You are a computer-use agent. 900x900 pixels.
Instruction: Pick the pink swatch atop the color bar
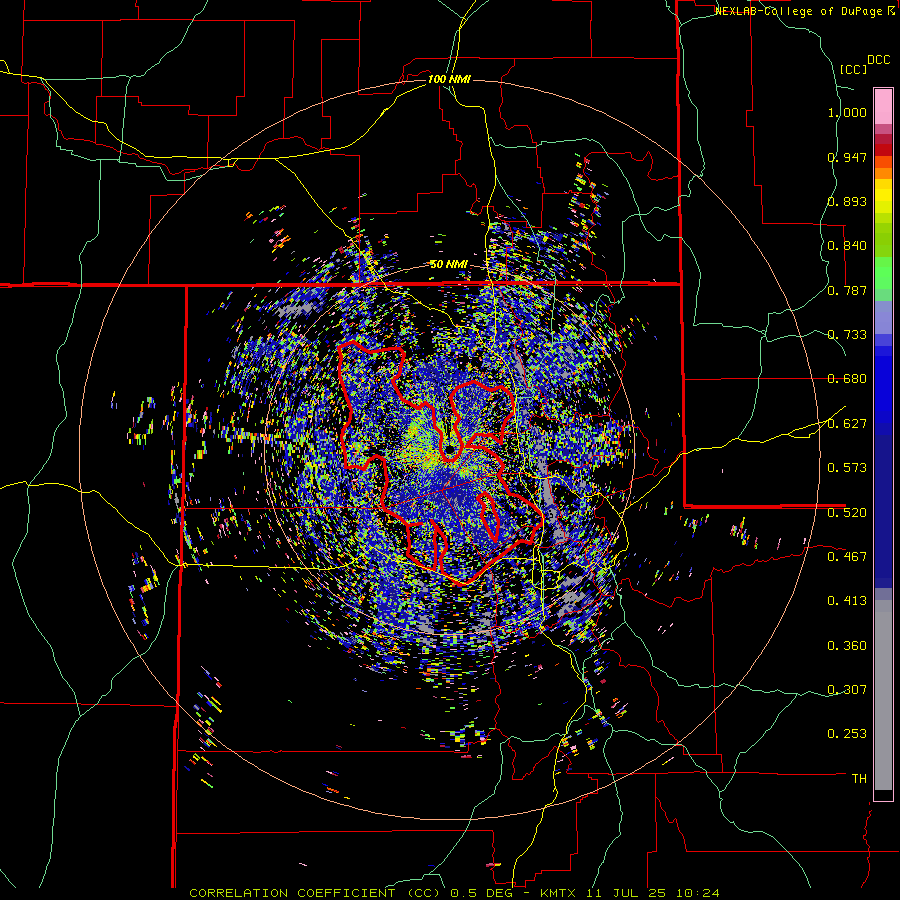pos(883,106)
